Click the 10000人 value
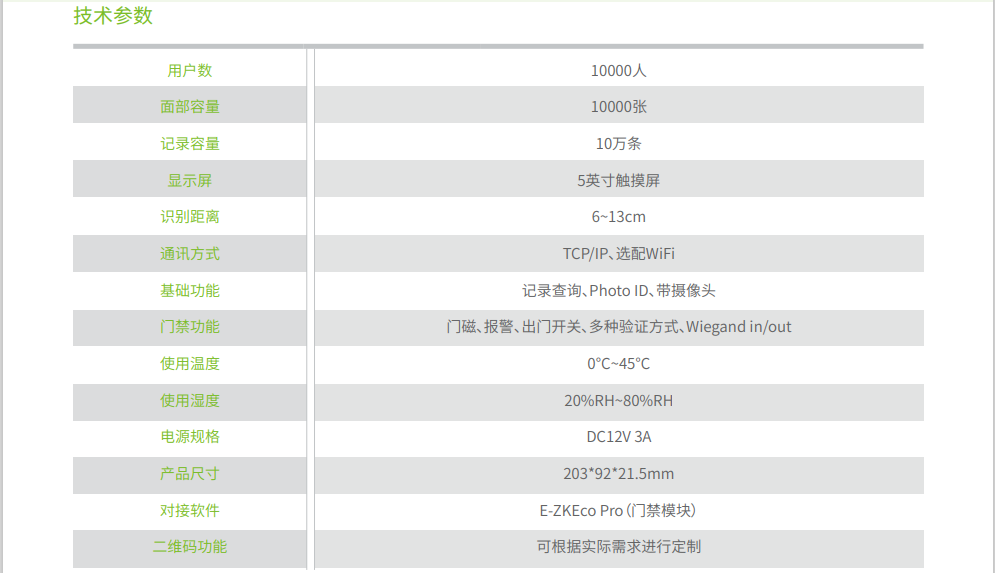 [x=619, y=70]
